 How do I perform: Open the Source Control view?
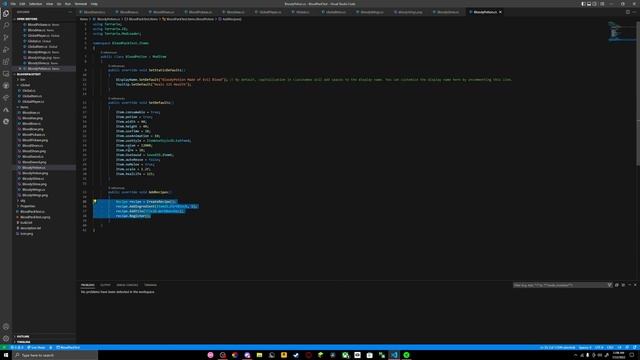coord(6,38)
